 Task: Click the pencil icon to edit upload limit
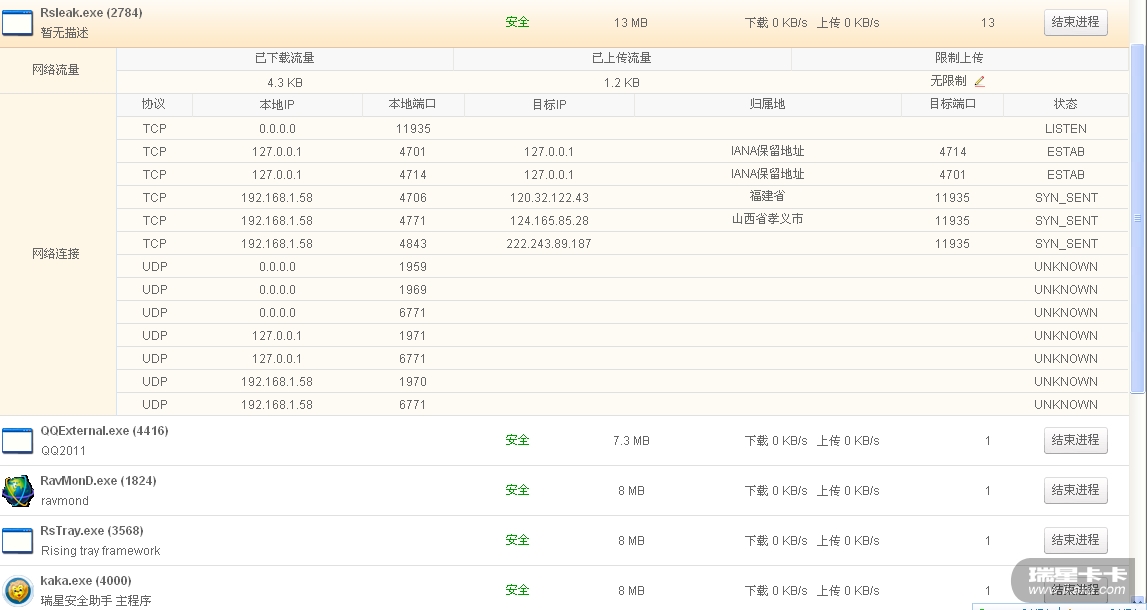click(x=980, y=81)
